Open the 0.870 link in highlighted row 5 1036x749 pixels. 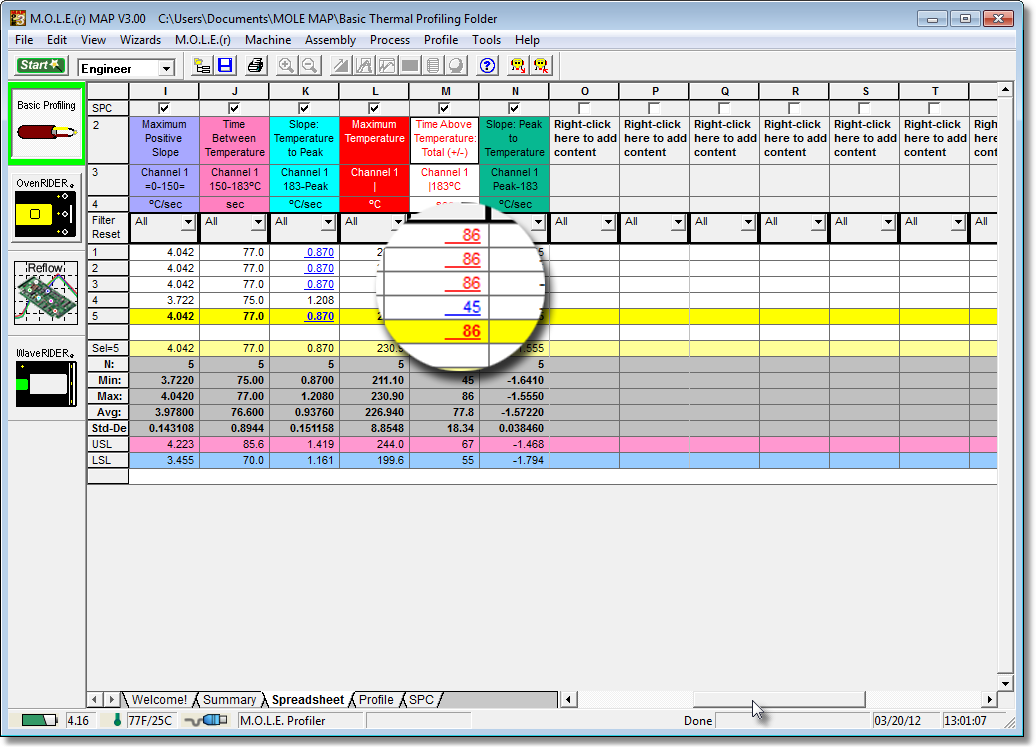click(x=320, y=316)
